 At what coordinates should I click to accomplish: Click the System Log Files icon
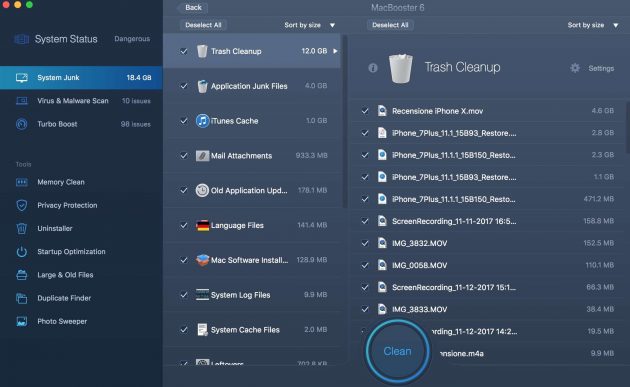[202, 295]
